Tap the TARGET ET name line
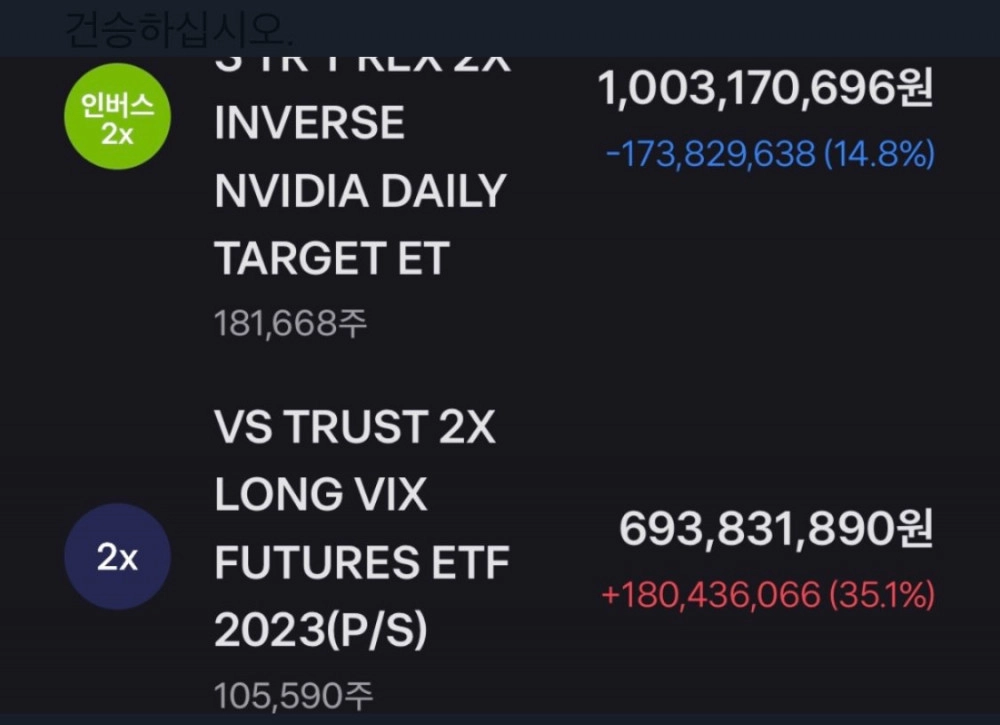1000x725 pixels. (332, 258)
